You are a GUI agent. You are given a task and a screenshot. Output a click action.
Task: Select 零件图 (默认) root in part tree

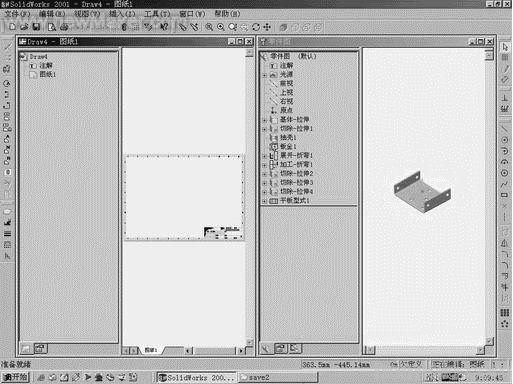click(293, 56)
